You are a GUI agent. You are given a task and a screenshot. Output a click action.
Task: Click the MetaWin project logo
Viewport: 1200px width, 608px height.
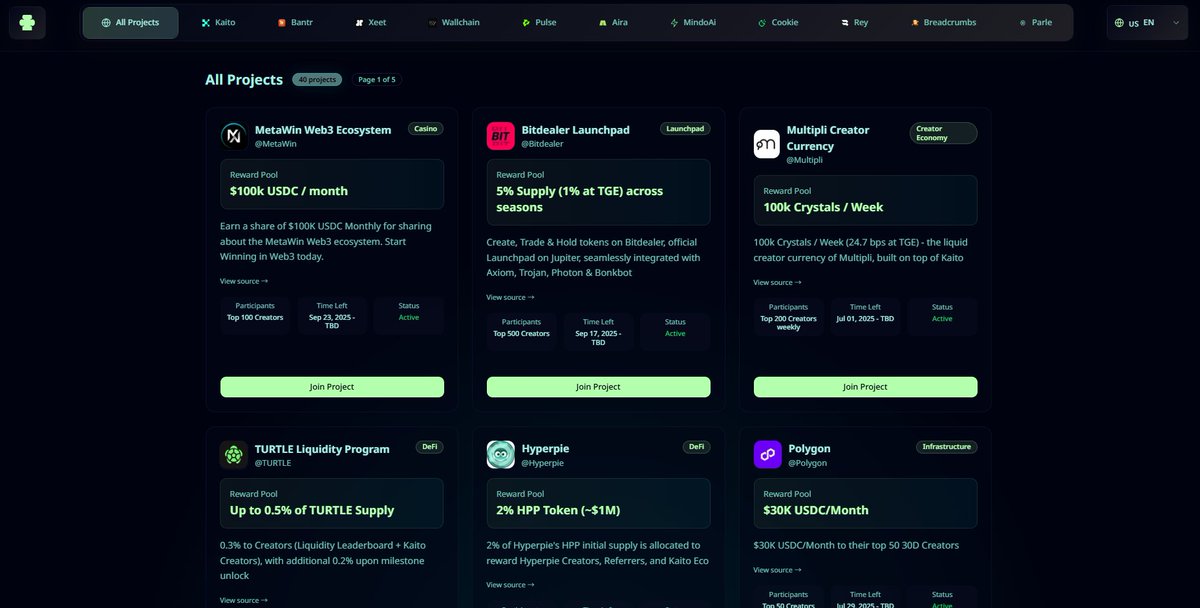tap(234, 136)
